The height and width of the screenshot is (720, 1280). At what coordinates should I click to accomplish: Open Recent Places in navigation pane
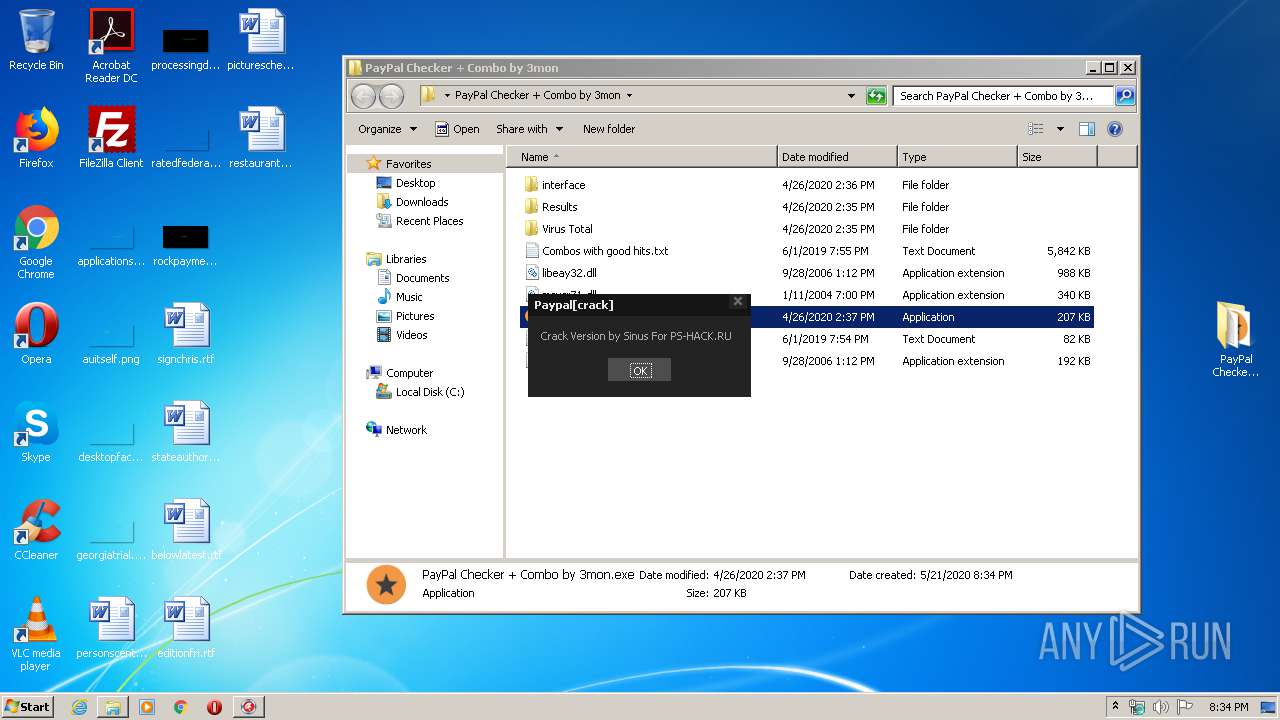click(429, 221)
